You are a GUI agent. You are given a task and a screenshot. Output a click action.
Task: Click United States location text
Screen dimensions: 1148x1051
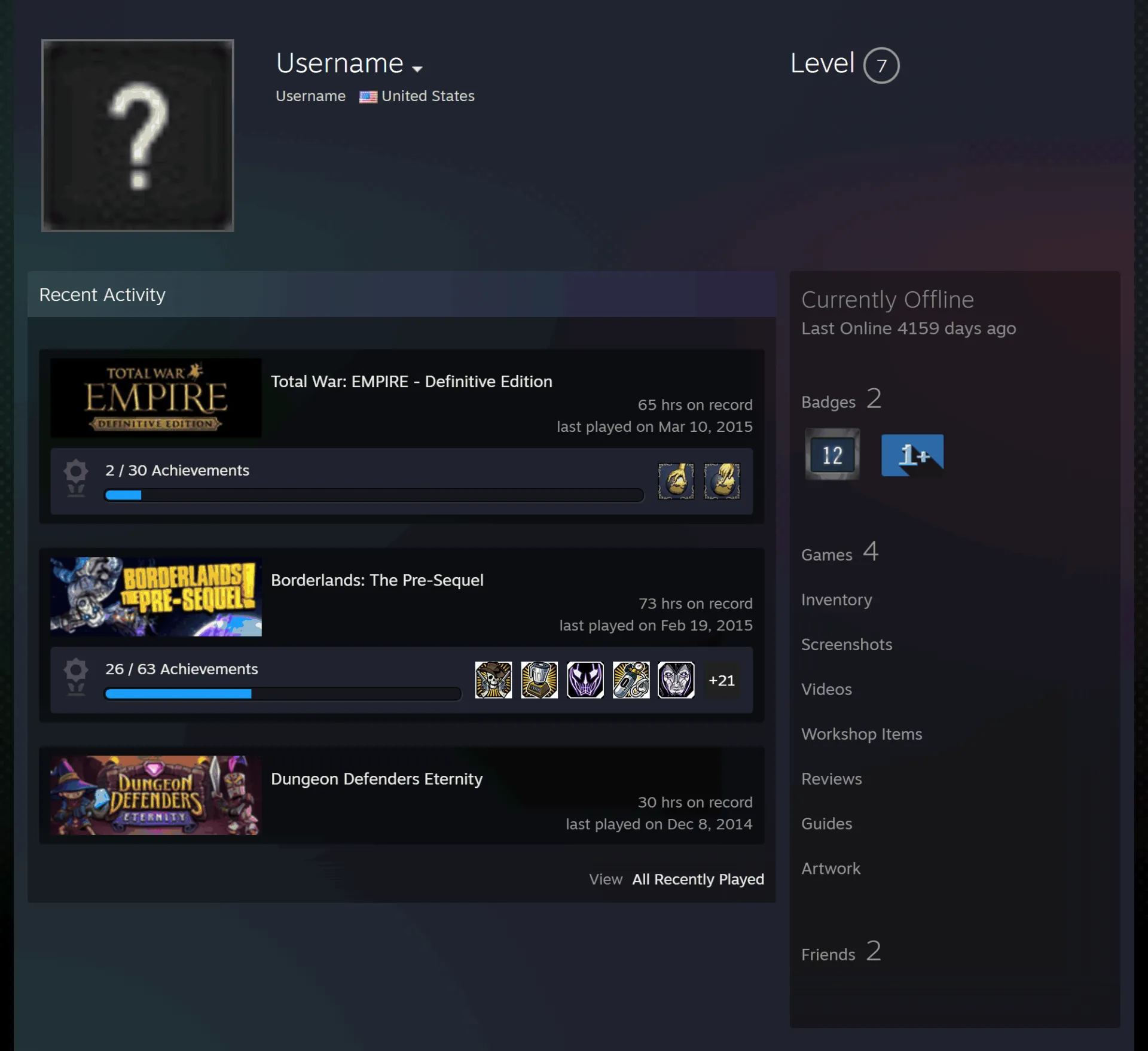coord(428,96)
